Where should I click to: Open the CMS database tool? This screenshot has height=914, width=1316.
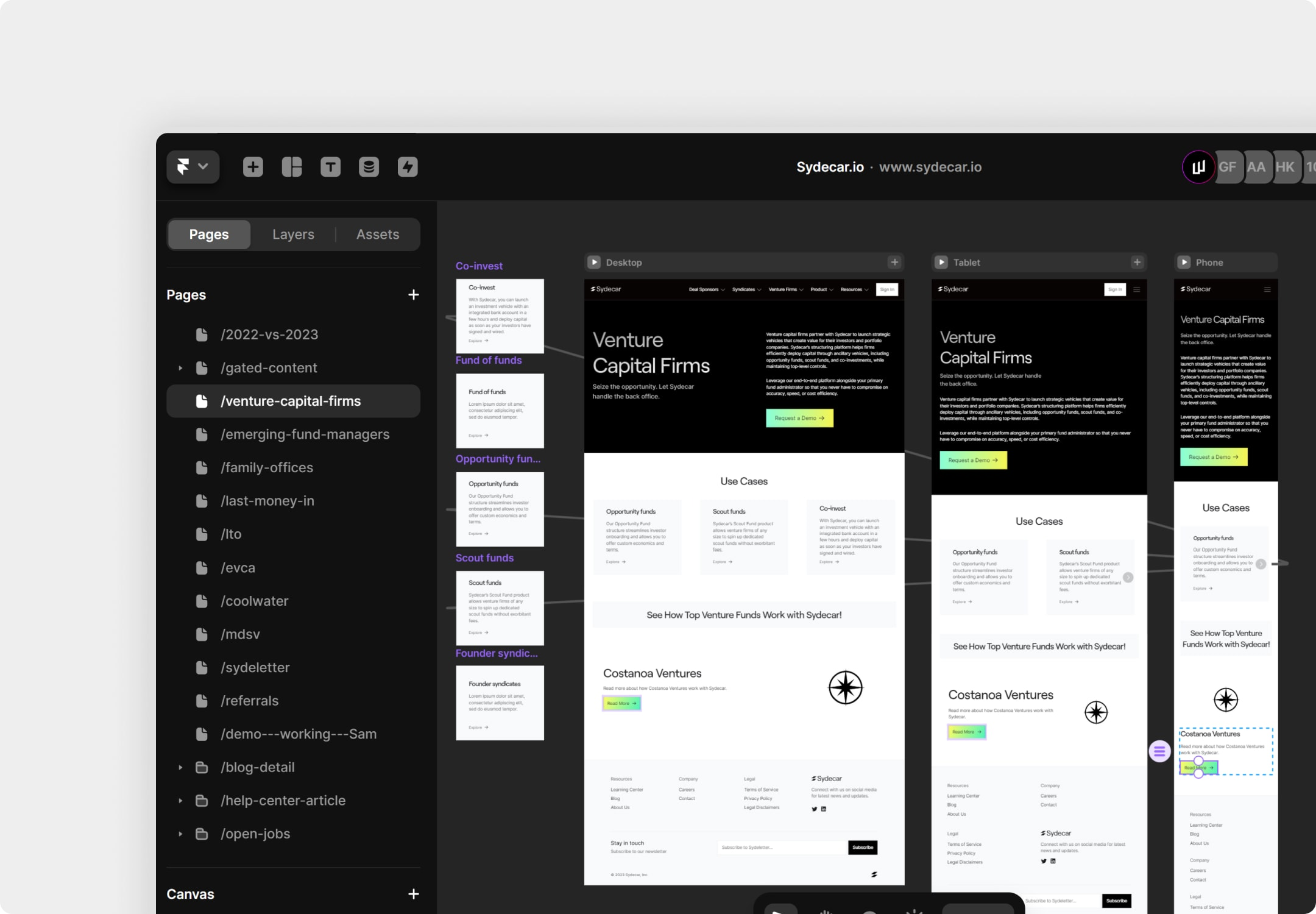click(x=369, y=166)
